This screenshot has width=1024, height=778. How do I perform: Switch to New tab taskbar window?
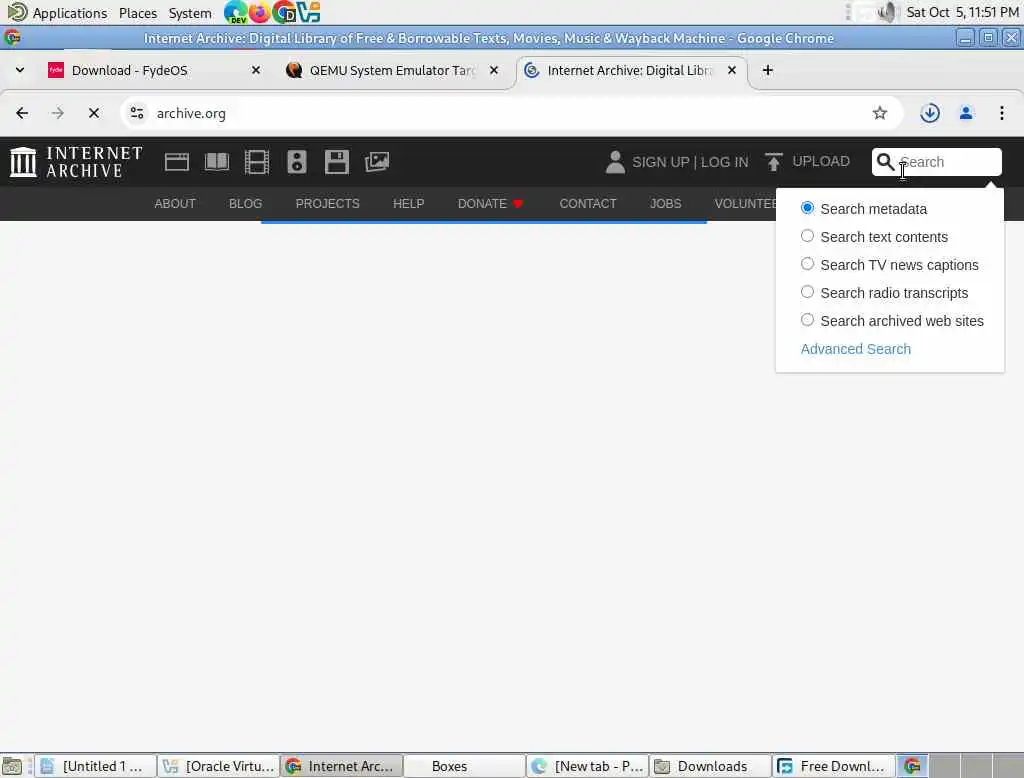[588, 766]
